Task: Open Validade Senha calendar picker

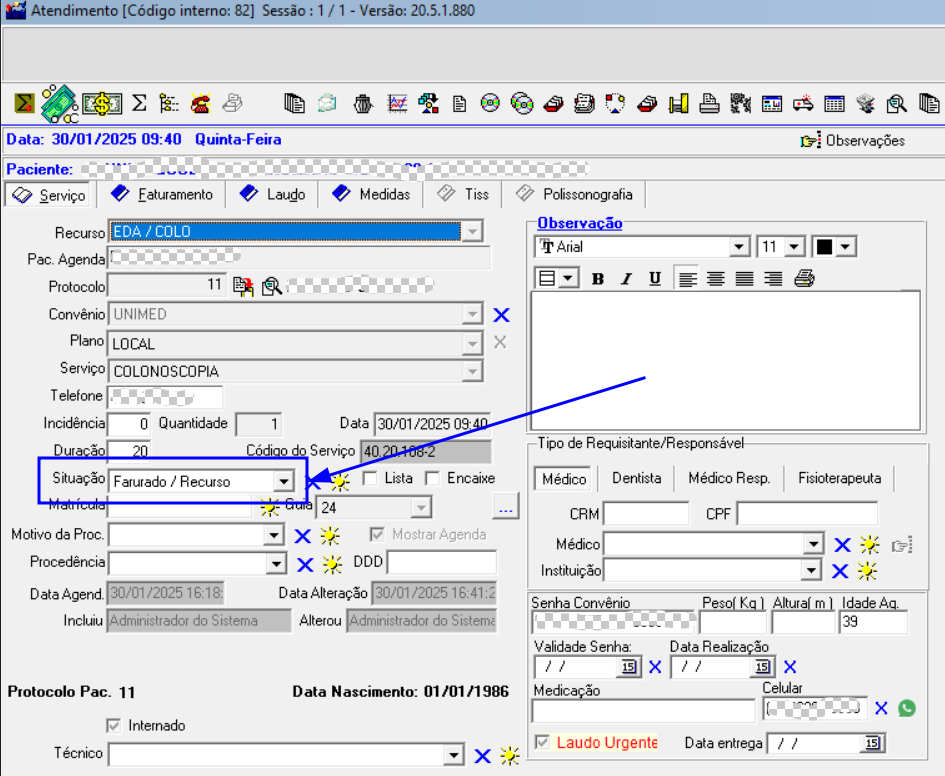Action: tap(629, 667)
